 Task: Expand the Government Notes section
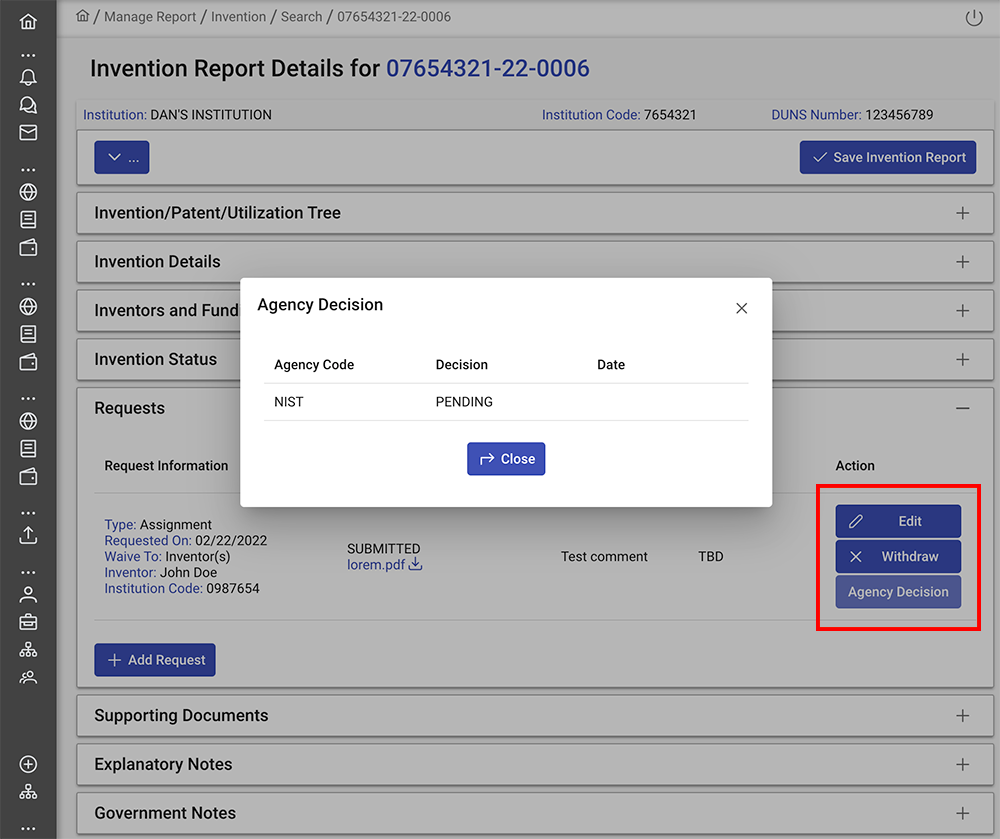[962, 813]
